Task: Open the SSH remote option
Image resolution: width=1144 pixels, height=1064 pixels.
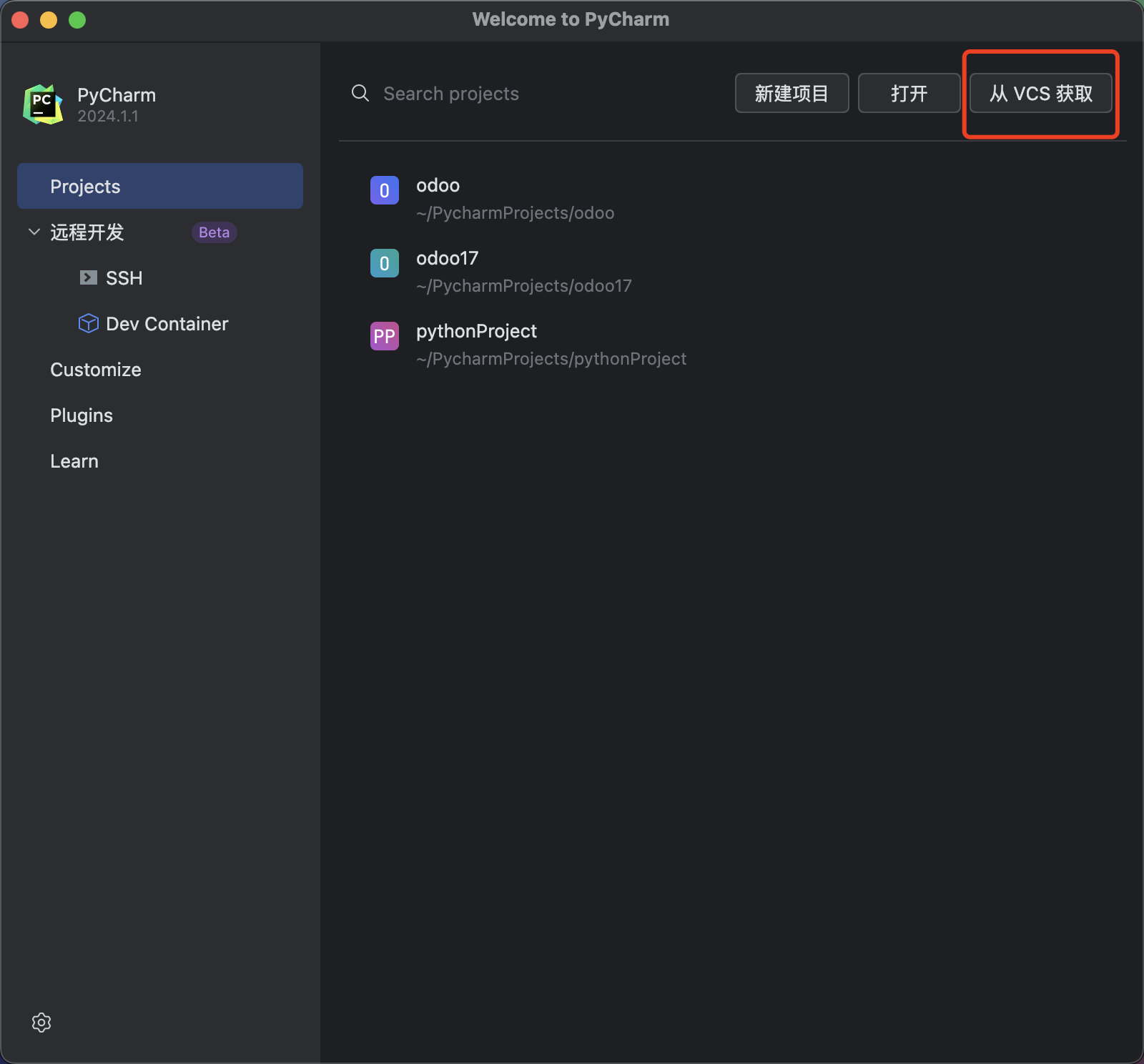Action: [x=124, y=278]
